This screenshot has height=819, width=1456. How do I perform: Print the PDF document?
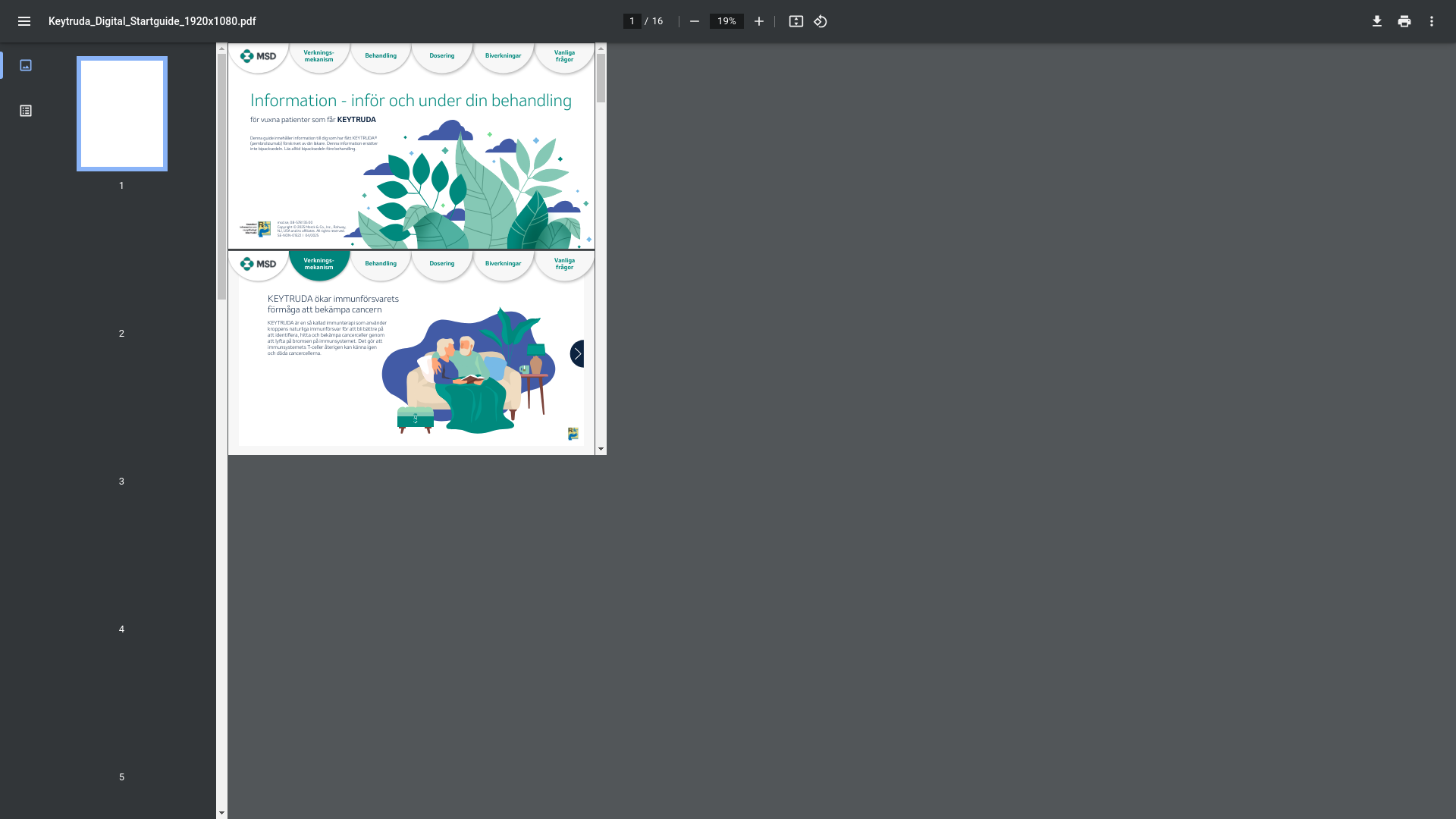click(x=1404, y=21)
